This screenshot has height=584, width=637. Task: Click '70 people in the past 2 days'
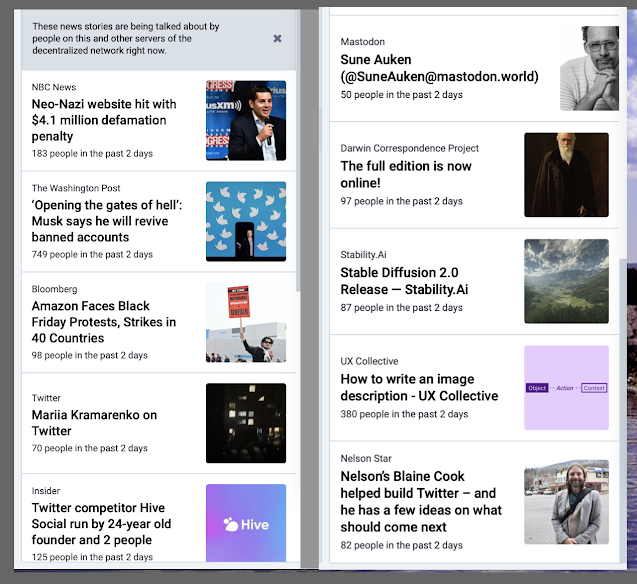[89, 448]
